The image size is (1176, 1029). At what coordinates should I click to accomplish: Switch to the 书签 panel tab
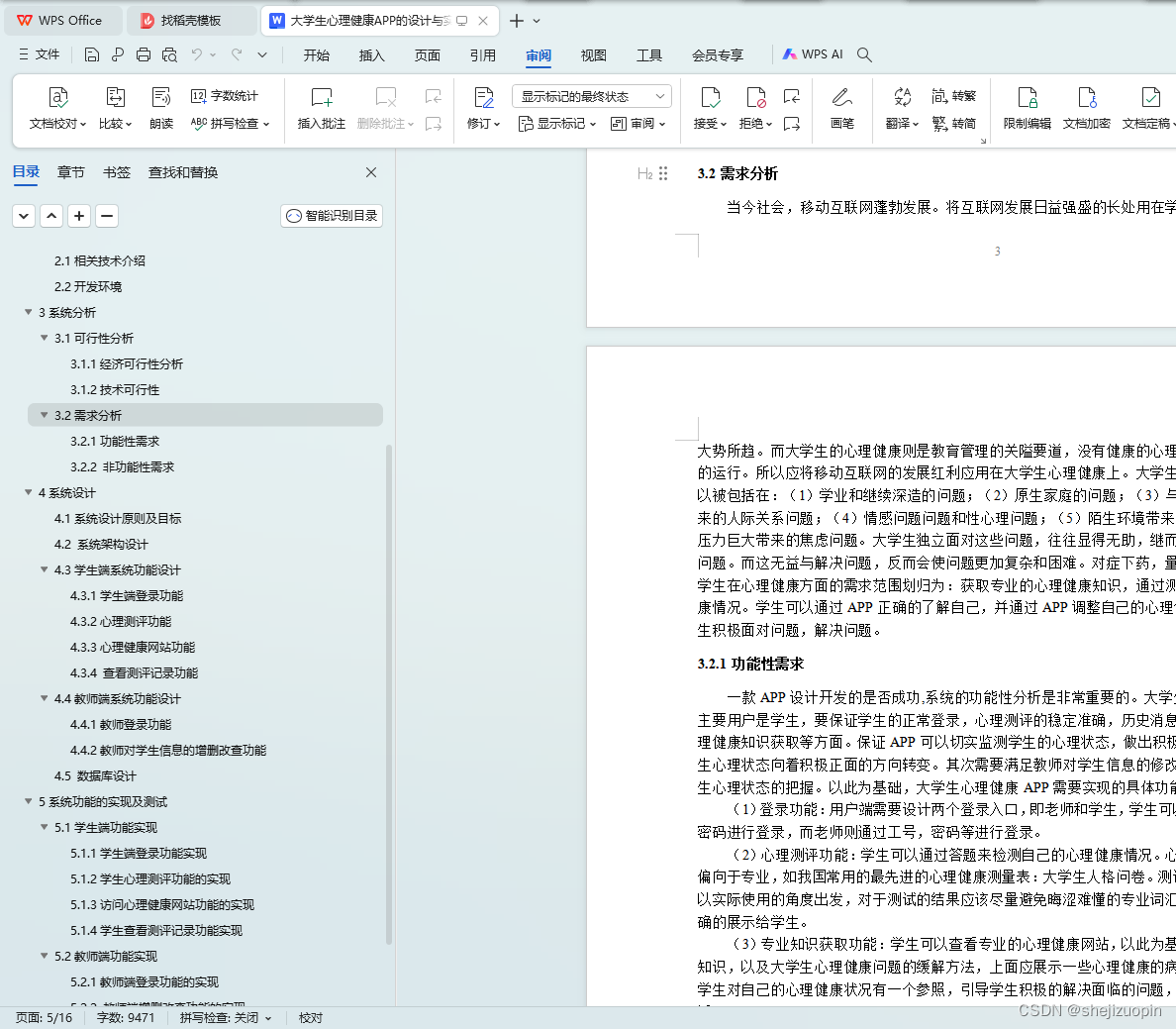116,172
